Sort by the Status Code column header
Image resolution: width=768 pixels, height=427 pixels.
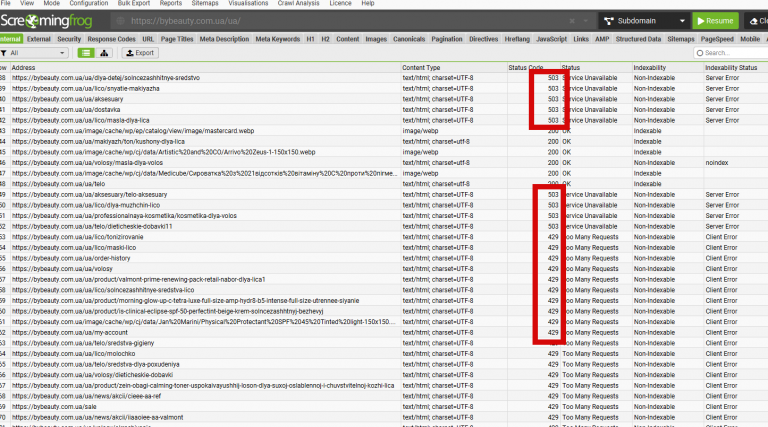click(526, 68)
